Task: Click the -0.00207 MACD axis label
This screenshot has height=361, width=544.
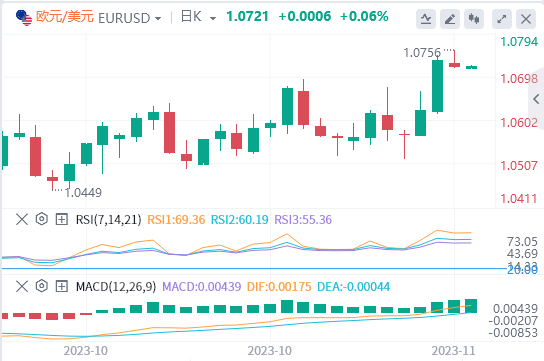Action: pyautogui.click(x=513, y=321)
